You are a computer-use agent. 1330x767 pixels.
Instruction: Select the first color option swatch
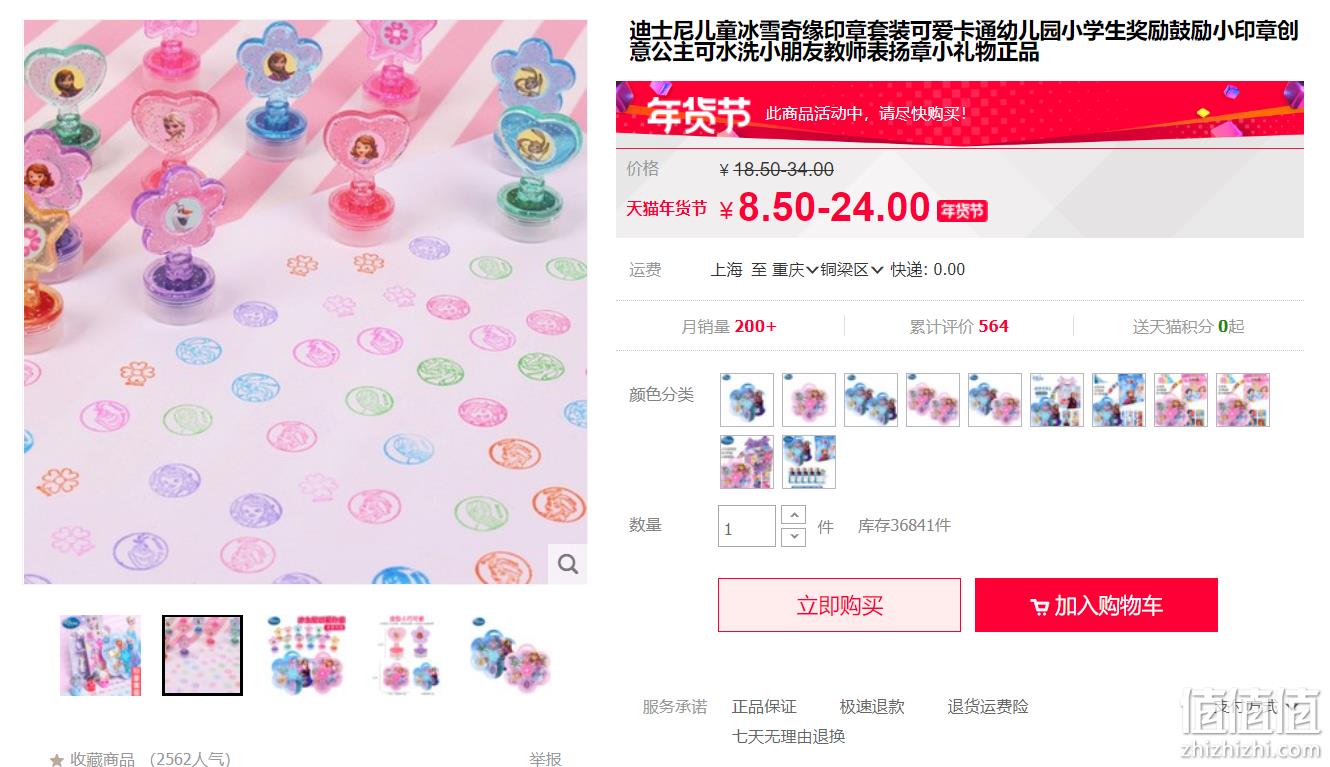[x=747, y=400]
